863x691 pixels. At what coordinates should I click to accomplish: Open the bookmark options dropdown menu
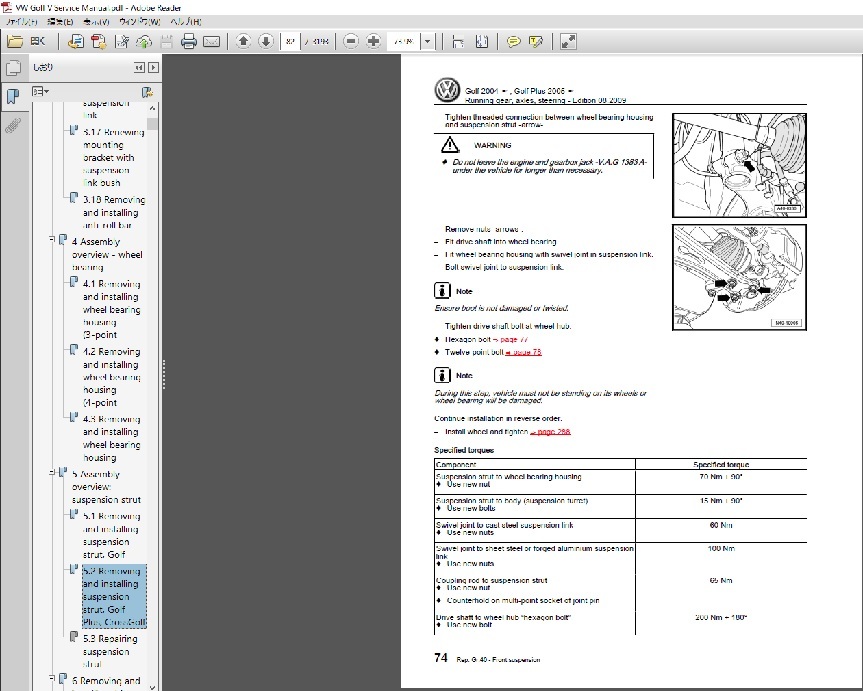[41, 91]
